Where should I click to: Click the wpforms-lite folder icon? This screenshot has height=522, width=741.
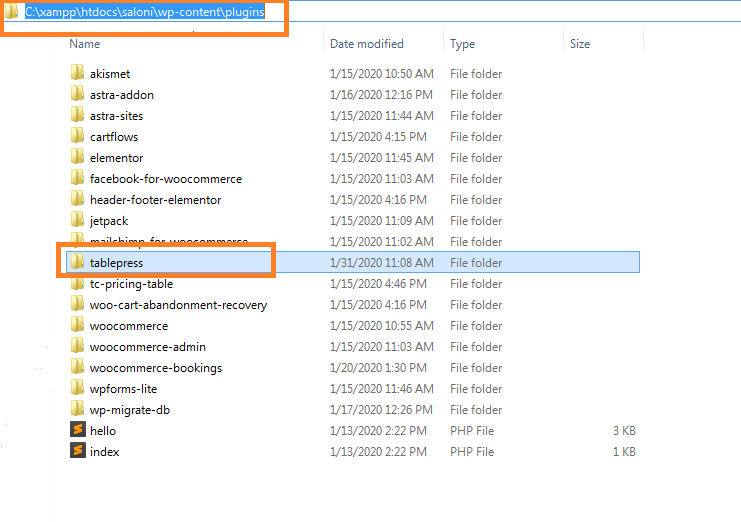(x=78, y=388)
